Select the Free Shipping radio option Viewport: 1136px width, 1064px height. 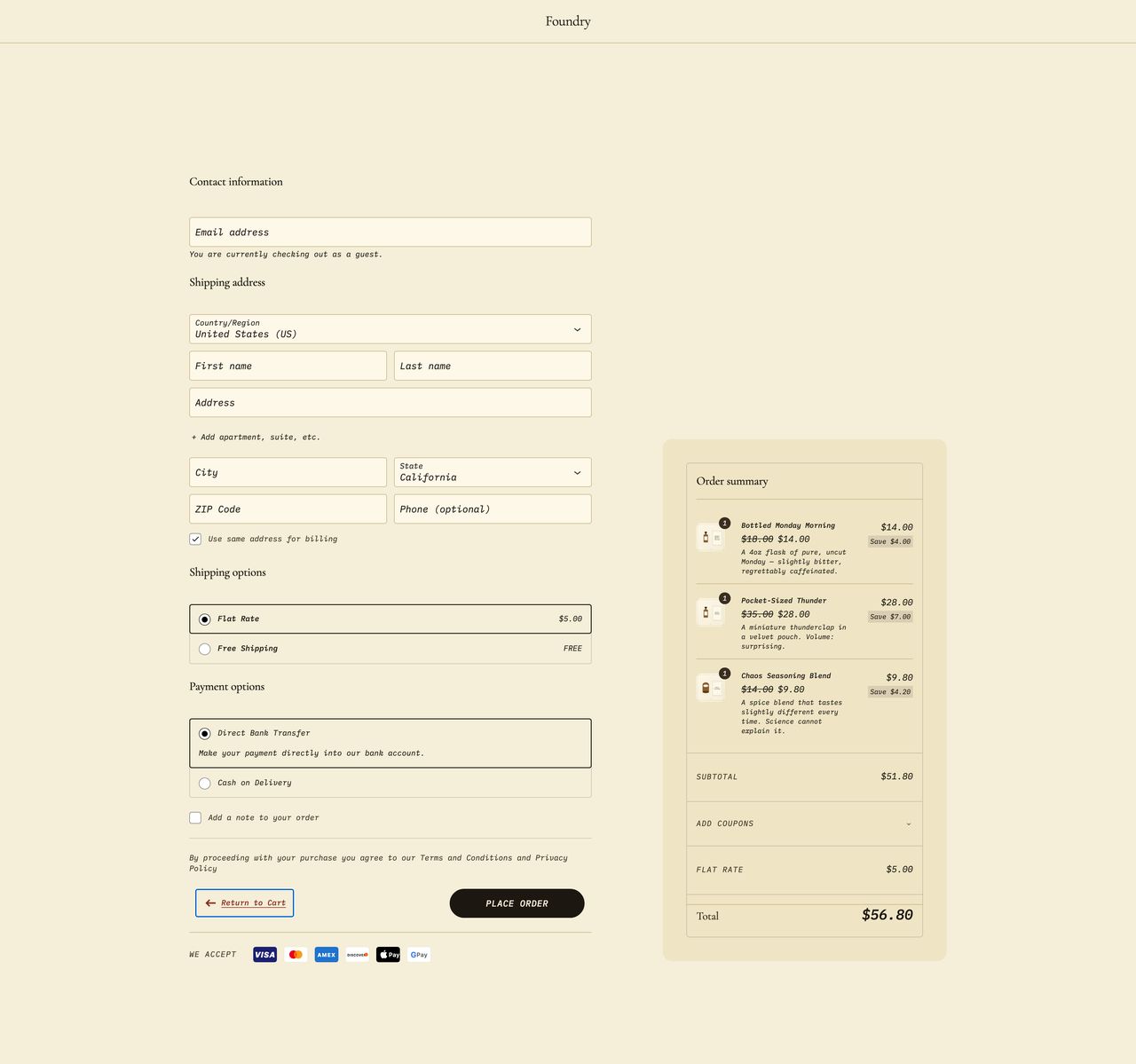click(205, 649)
